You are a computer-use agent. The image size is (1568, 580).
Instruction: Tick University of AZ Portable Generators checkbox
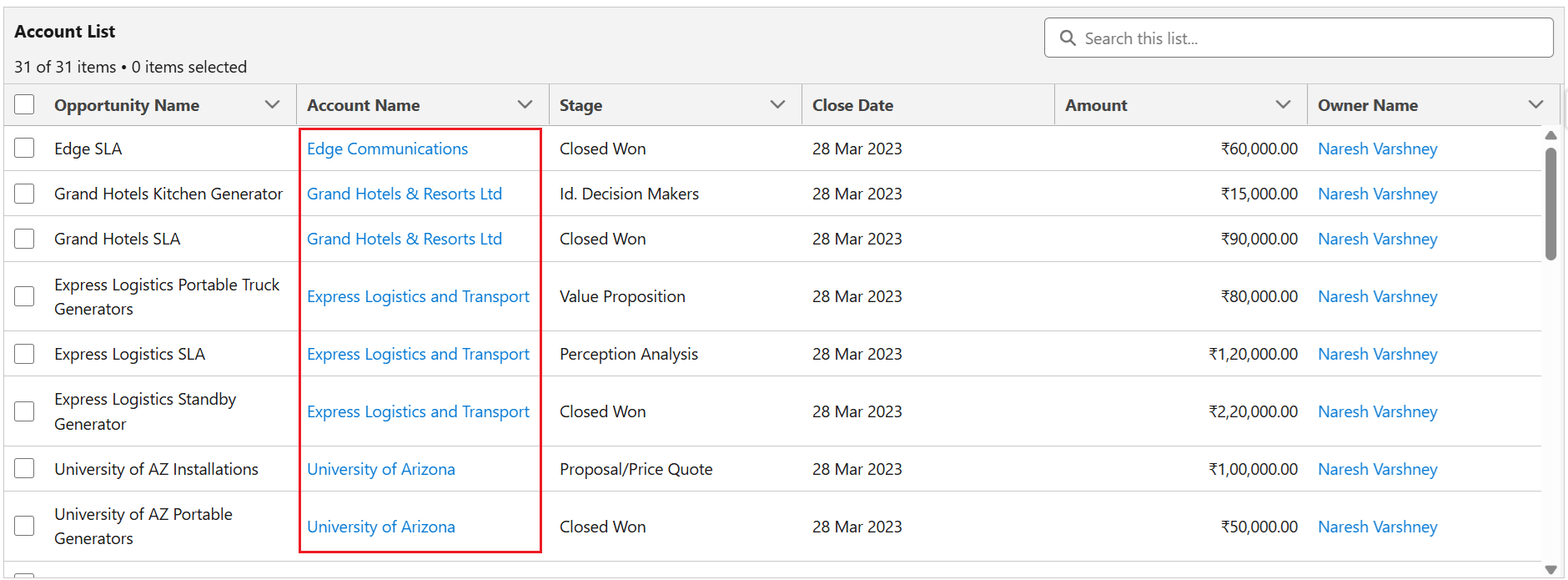[x=25, y=526]
